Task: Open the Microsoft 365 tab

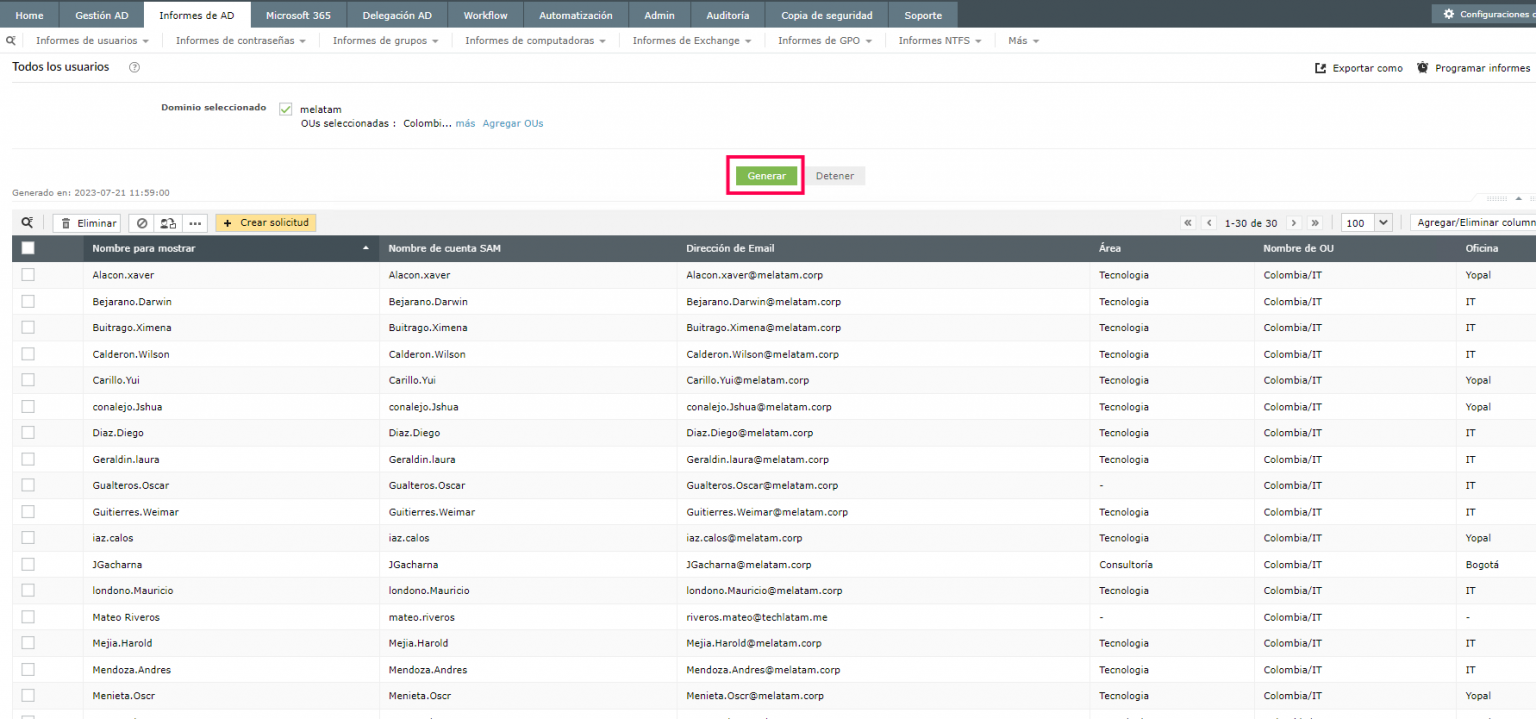Action: point(298,15)
